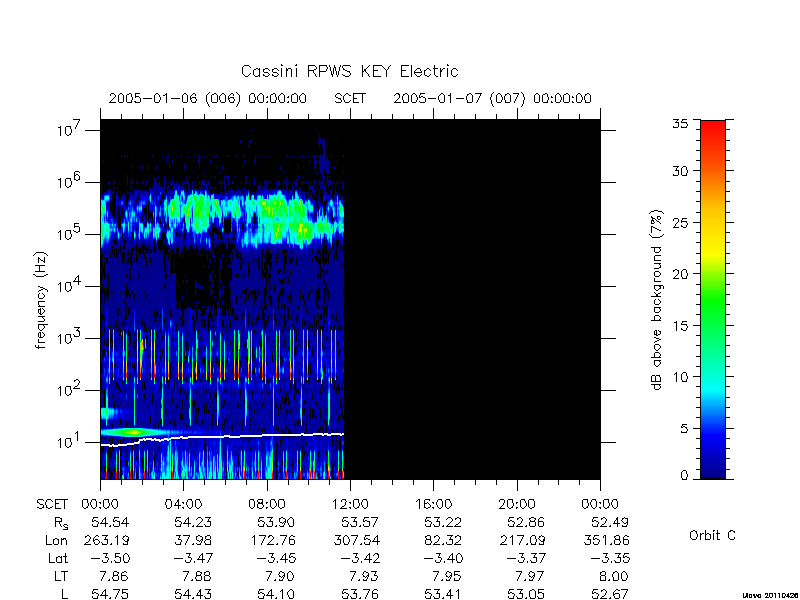Image resolution: width=800 pixels, height=600 pixels.
Task: Click the time axis label '04:00'
Action: pyautogui.click(x=183, y=505)
